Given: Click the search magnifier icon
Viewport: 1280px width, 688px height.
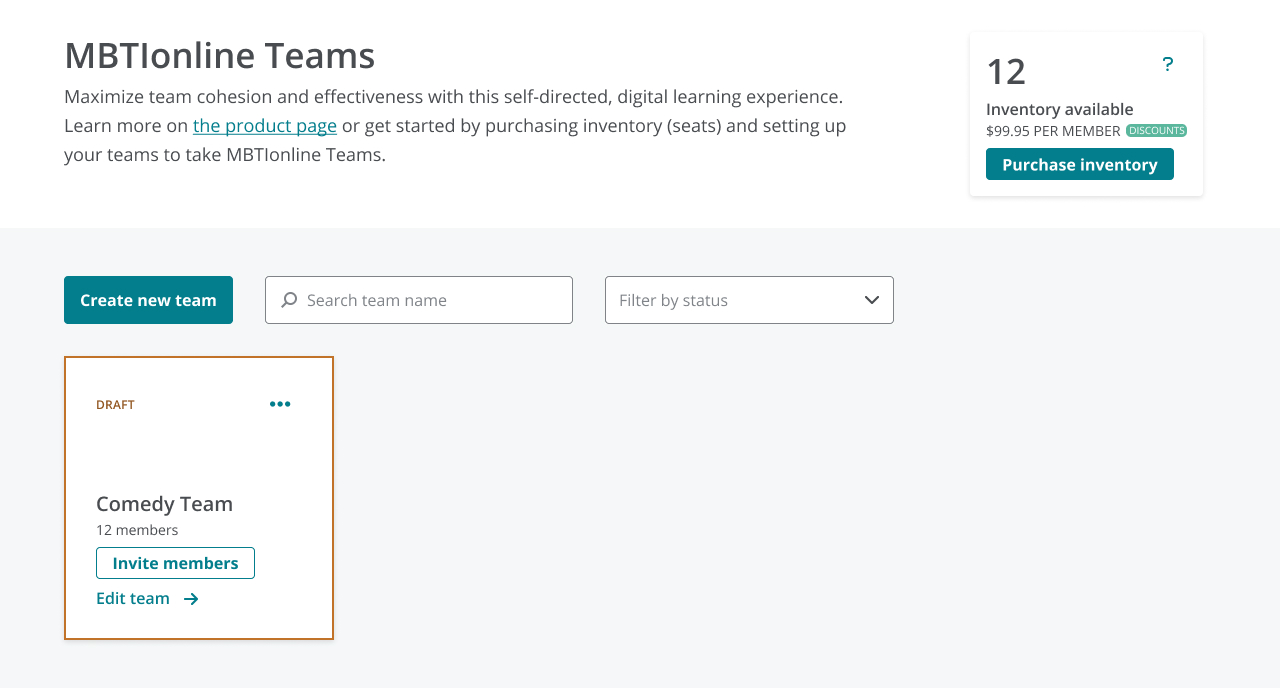Looking at the screenshot, I should pos(289,300).
